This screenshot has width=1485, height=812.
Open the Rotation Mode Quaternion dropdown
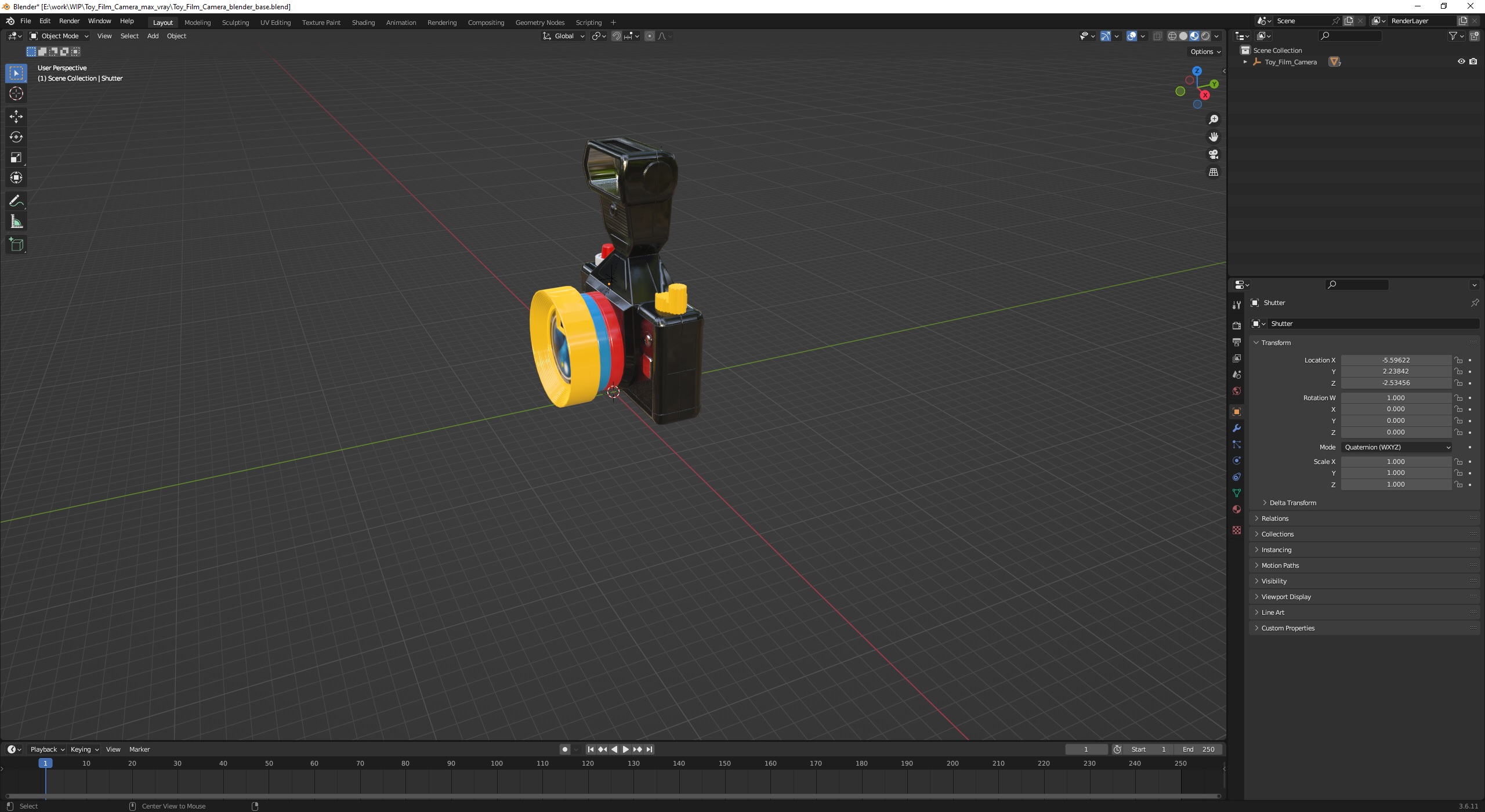tap(1396, 447)
